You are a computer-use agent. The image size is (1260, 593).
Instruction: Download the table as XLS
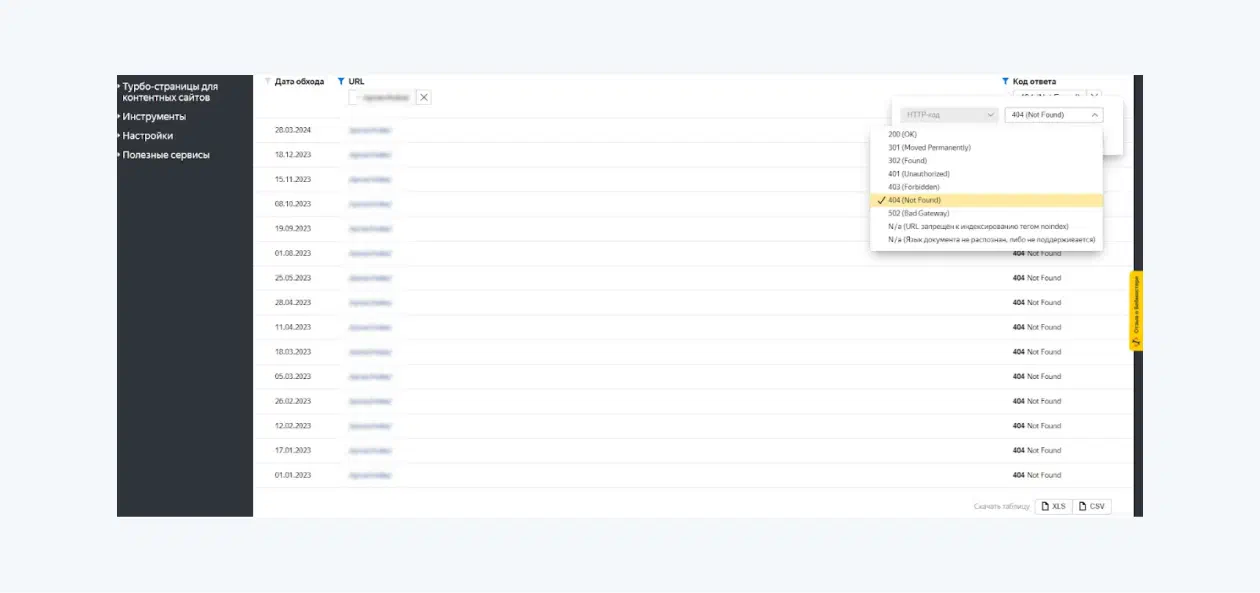[1054, 506]
